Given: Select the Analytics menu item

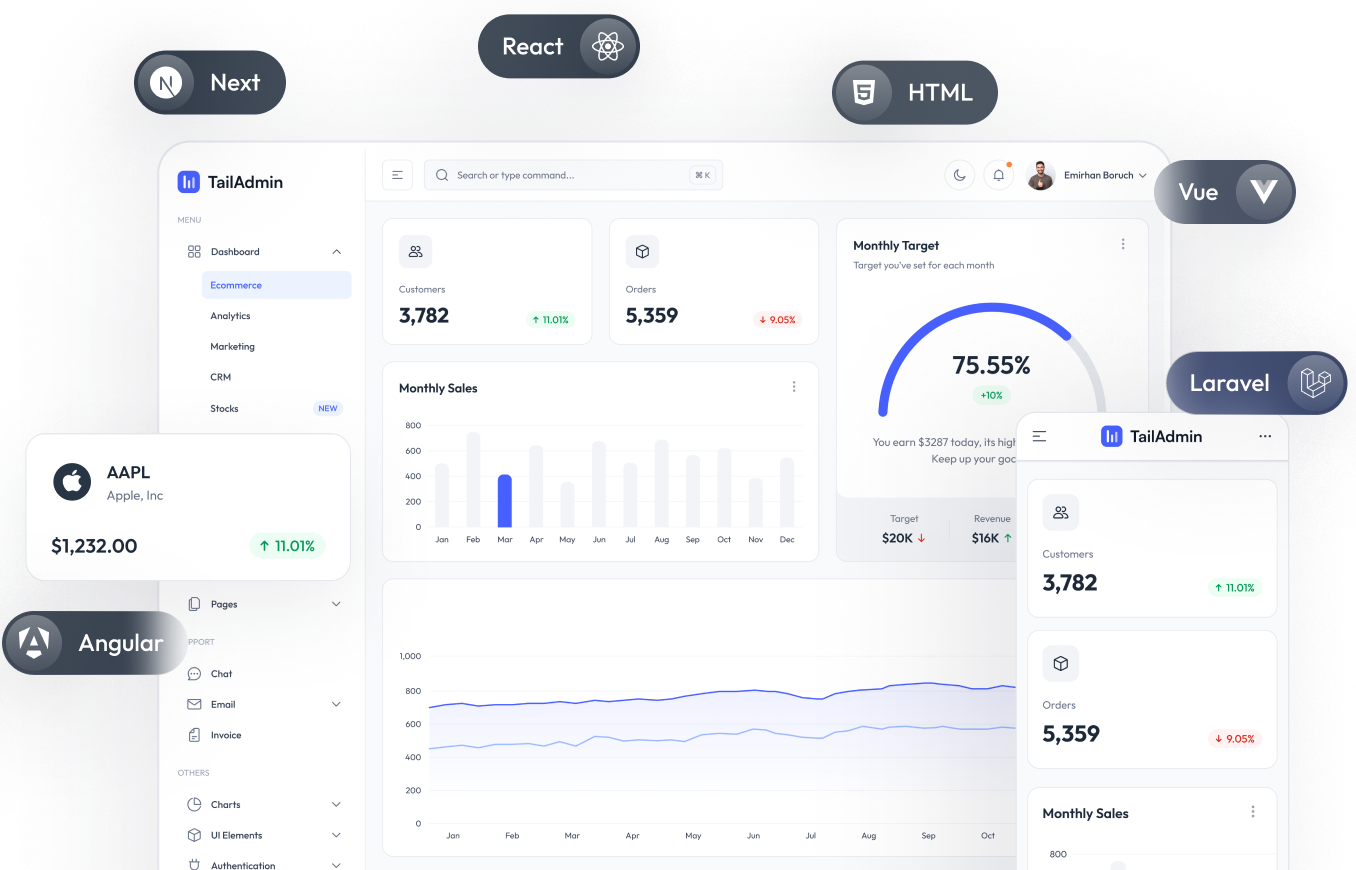Looking at the screenshot, I should point(230,316).
